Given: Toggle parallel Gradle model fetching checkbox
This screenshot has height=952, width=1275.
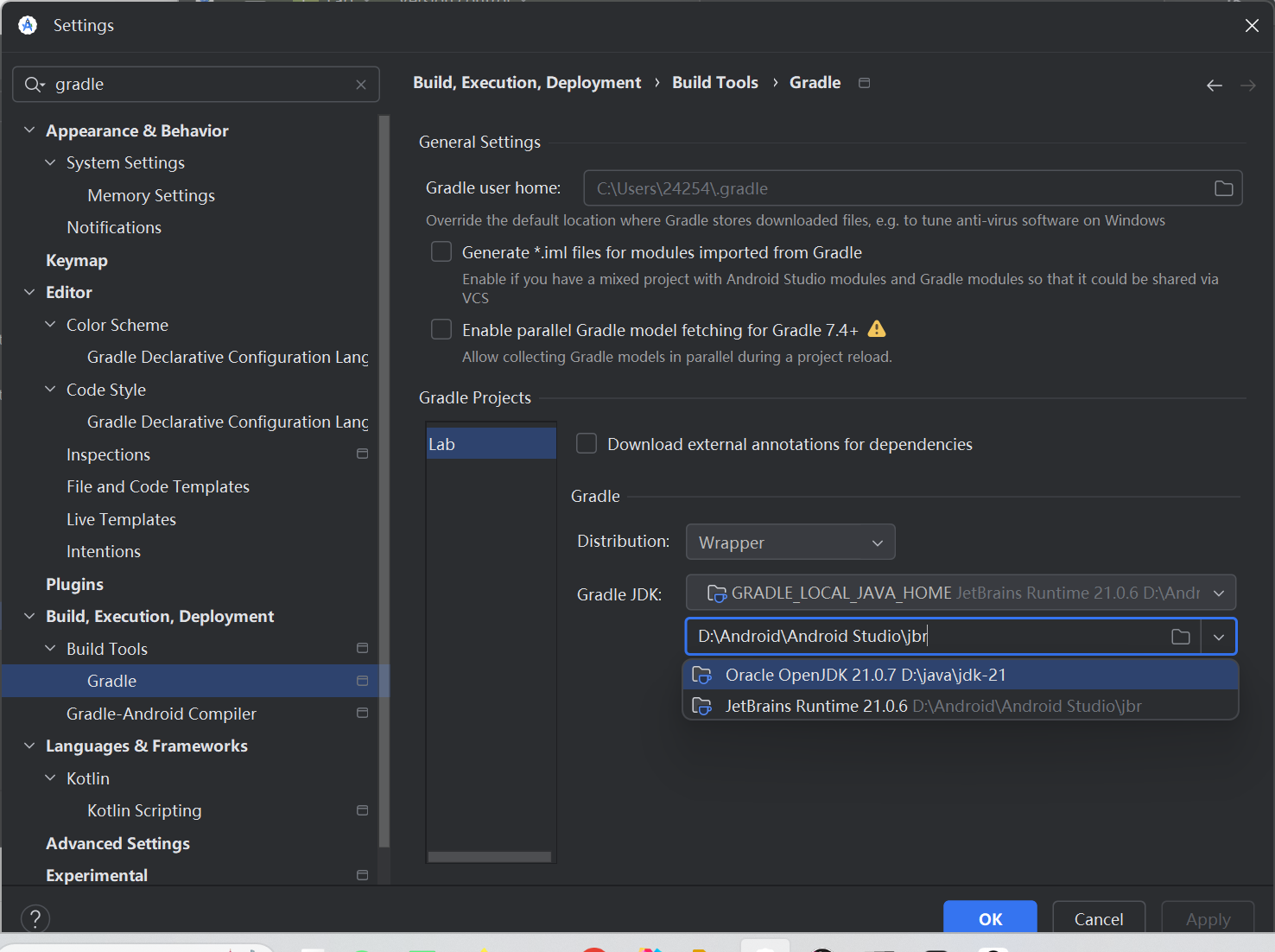Looking at the screenshot, I should tap(441, 329).
